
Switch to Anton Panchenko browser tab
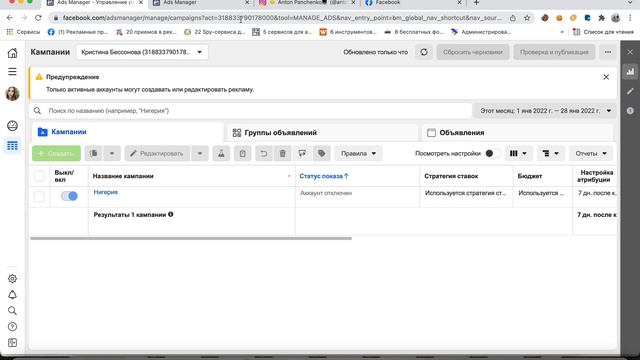307,3
